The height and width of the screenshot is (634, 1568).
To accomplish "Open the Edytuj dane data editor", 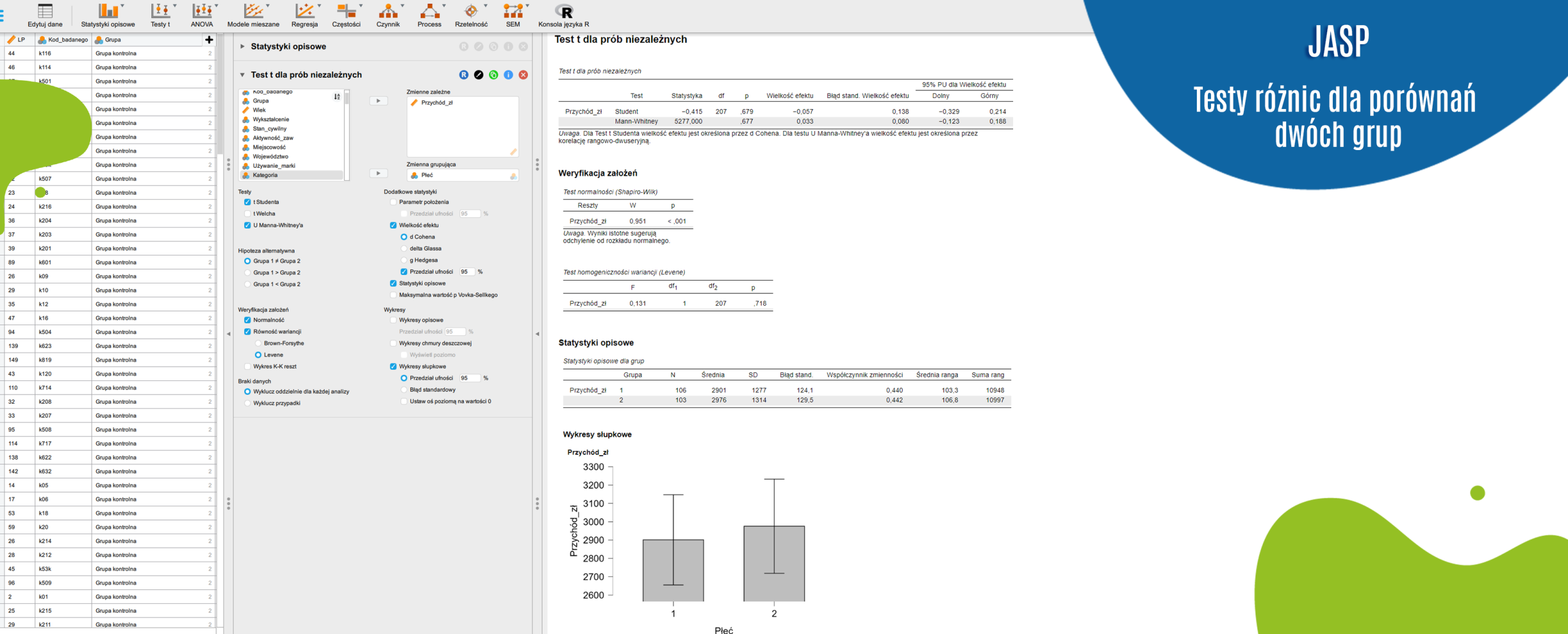I will pos(45,15).
